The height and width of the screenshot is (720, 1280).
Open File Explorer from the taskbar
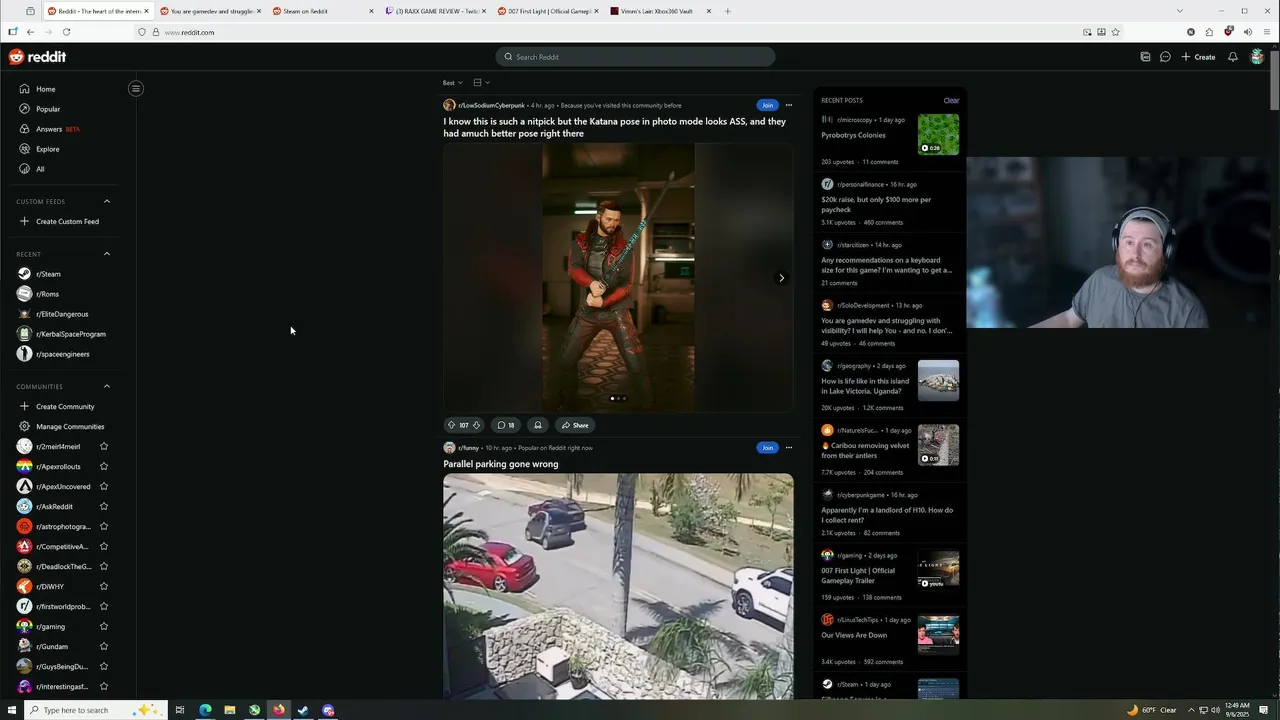pos(229,710)
